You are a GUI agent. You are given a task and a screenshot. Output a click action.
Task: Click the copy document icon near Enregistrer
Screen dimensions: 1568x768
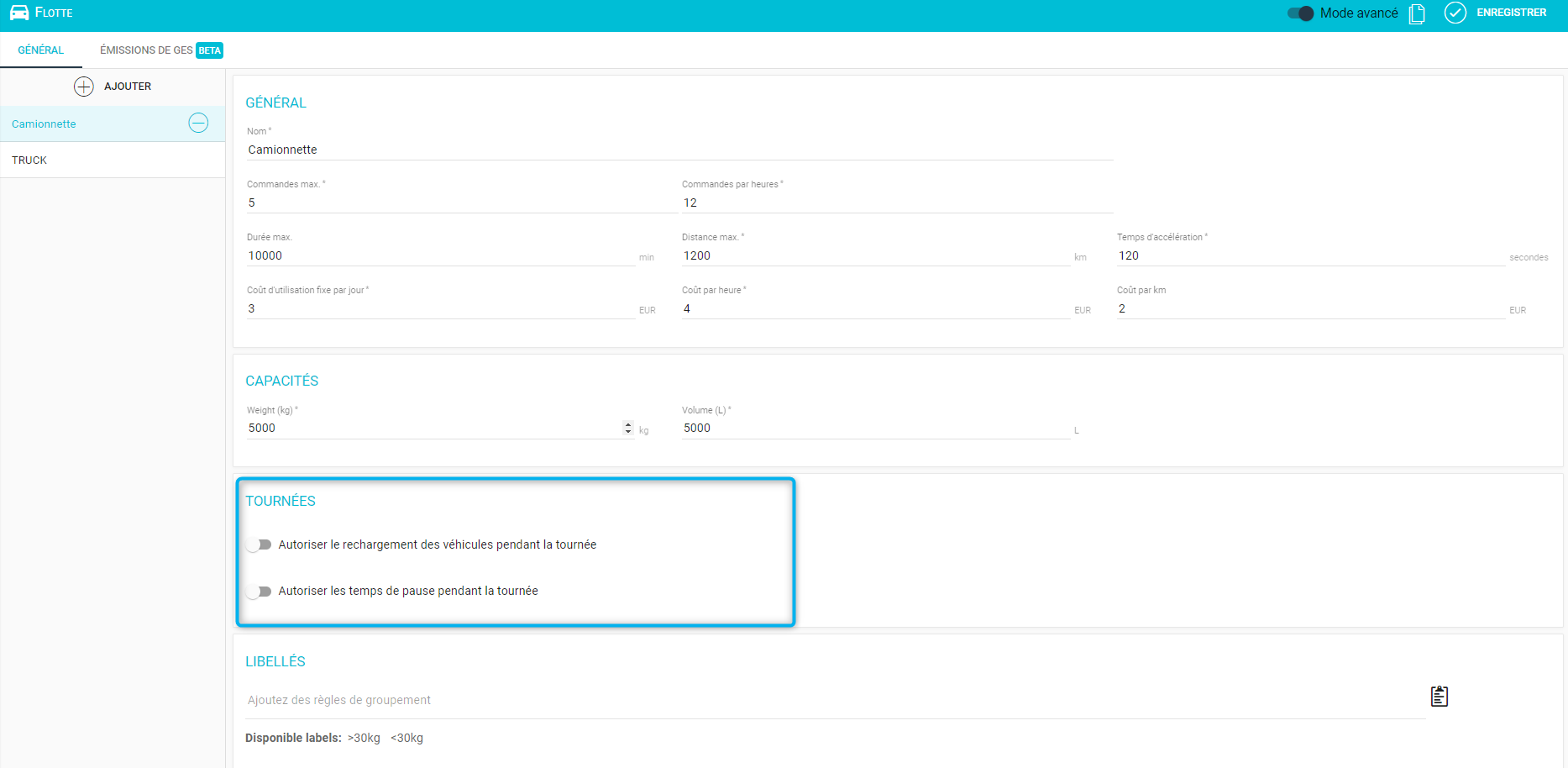click(1417, 13)
